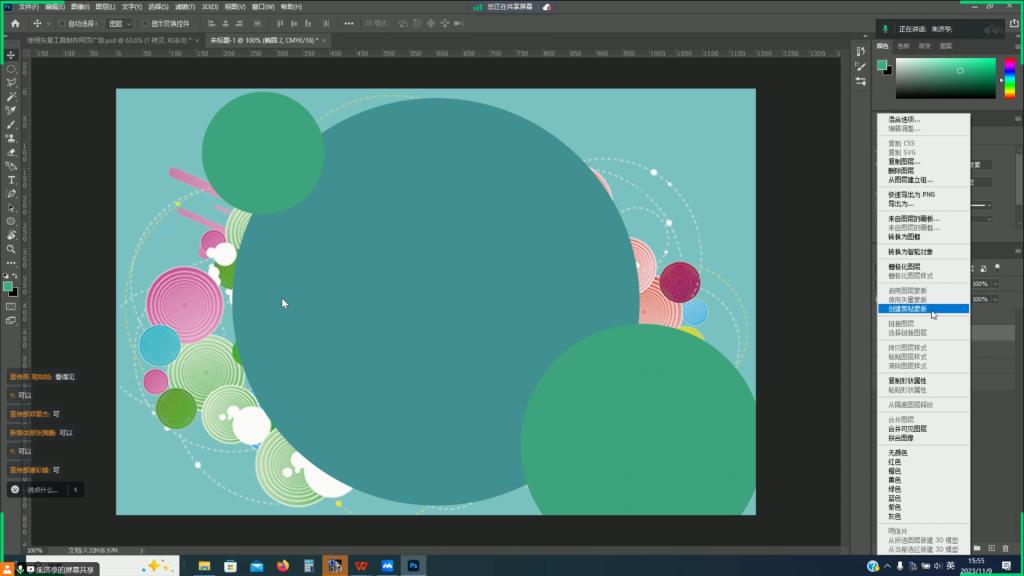Open the 滤镜(T) menu

pyautogui.click(x=183, y=6)
